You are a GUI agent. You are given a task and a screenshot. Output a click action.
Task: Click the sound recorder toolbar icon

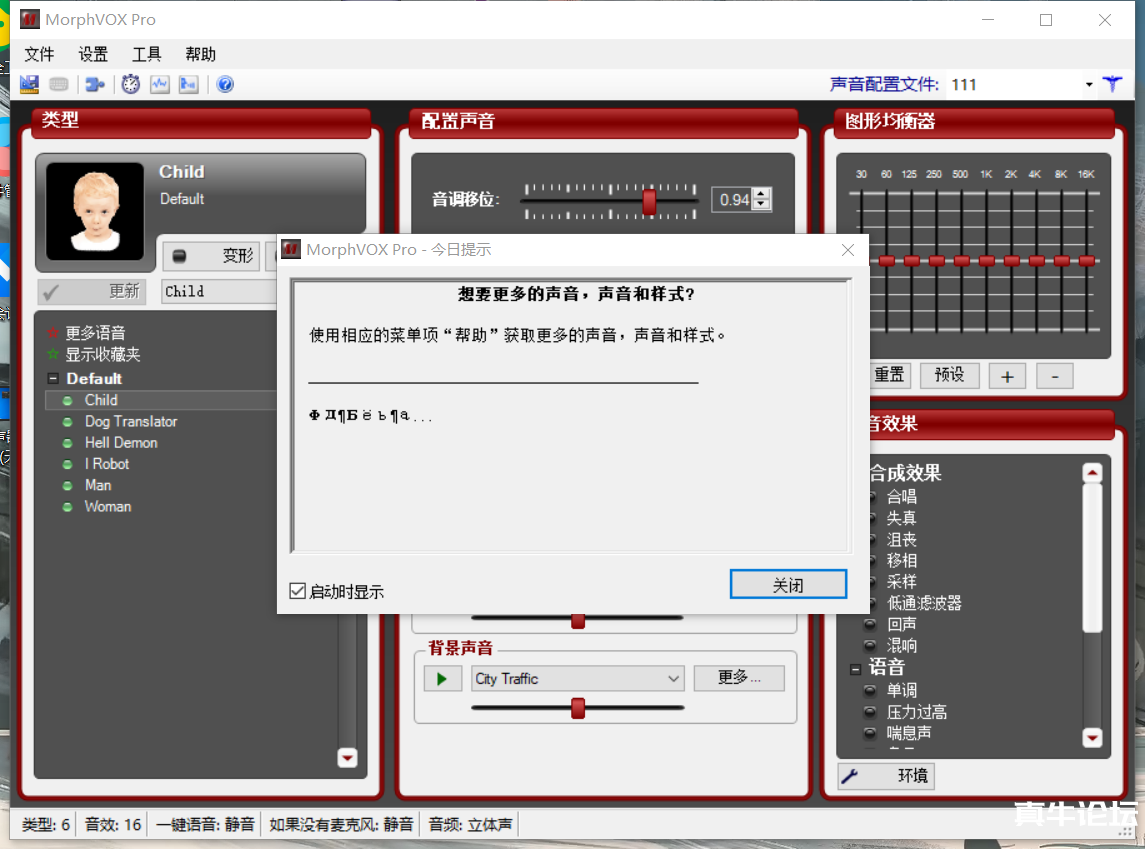[x=189, y=84]
